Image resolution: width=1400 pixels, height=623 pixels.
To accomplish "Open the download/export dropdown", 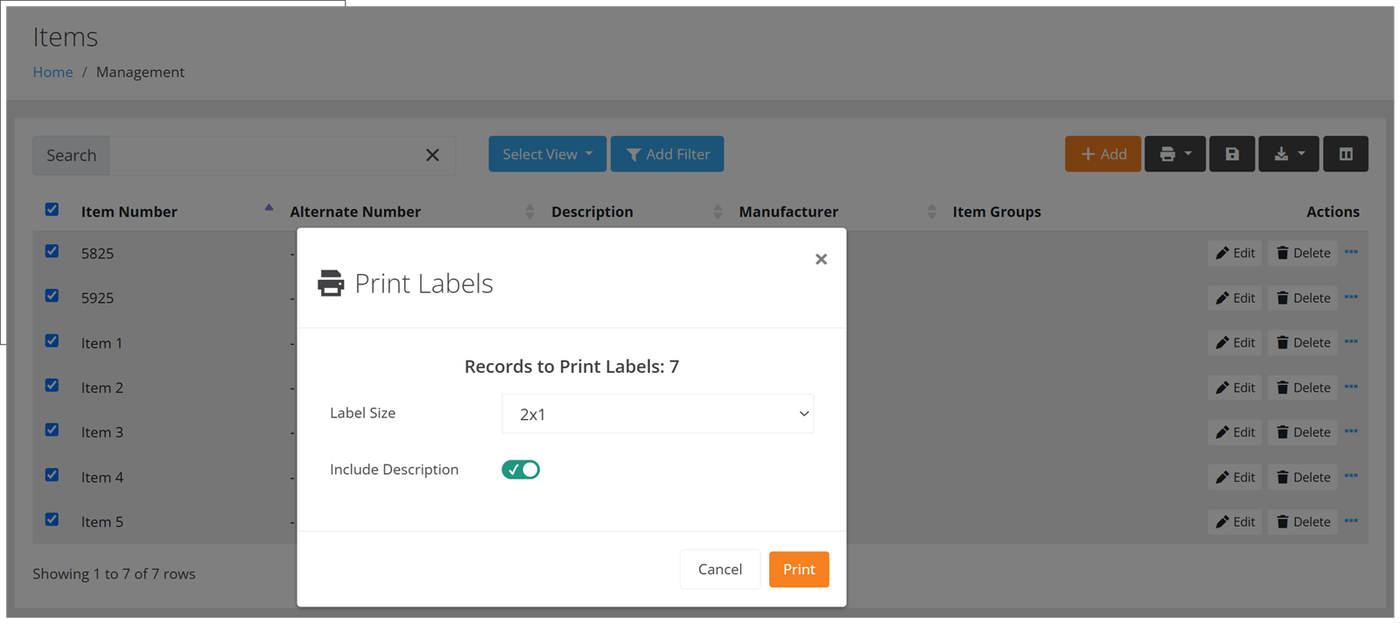I will coord(1289,154).
